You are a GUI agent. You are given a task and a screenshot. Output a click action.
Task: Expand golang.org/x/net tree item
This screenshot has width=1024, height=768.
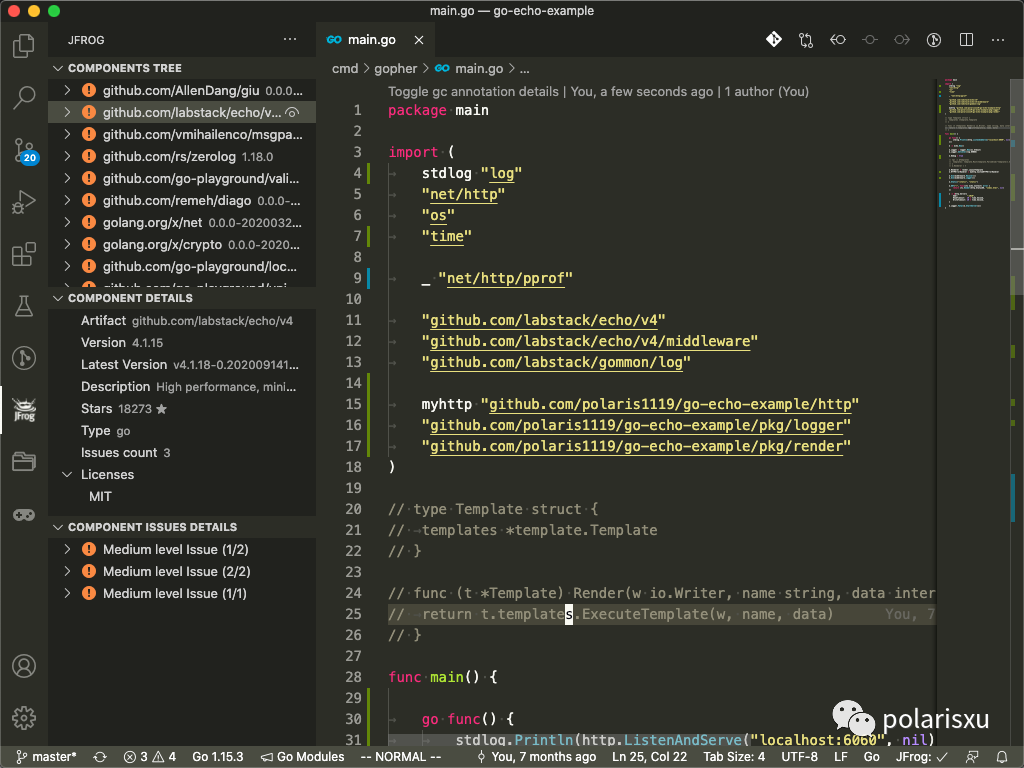pos(67,222)
